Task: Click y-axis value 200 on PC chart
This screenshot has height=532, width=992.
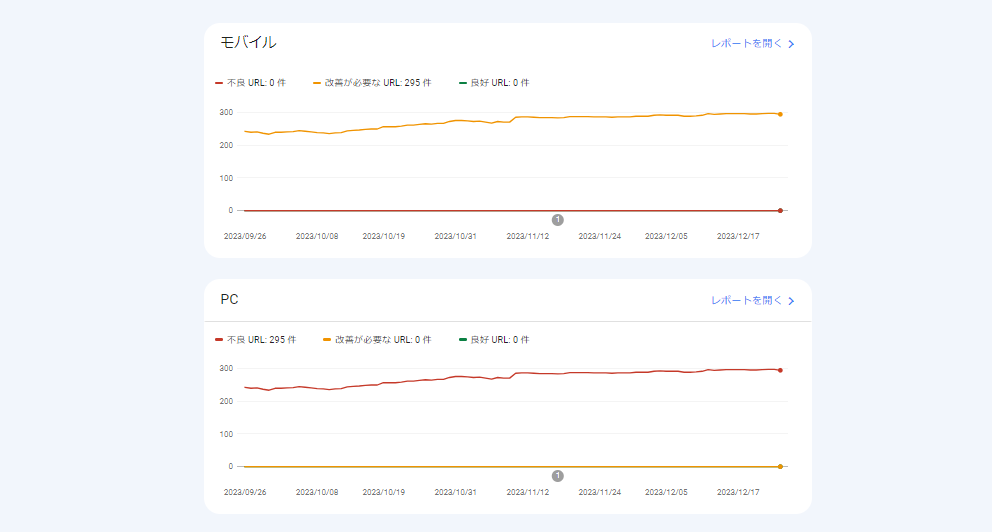Action: 226,402
